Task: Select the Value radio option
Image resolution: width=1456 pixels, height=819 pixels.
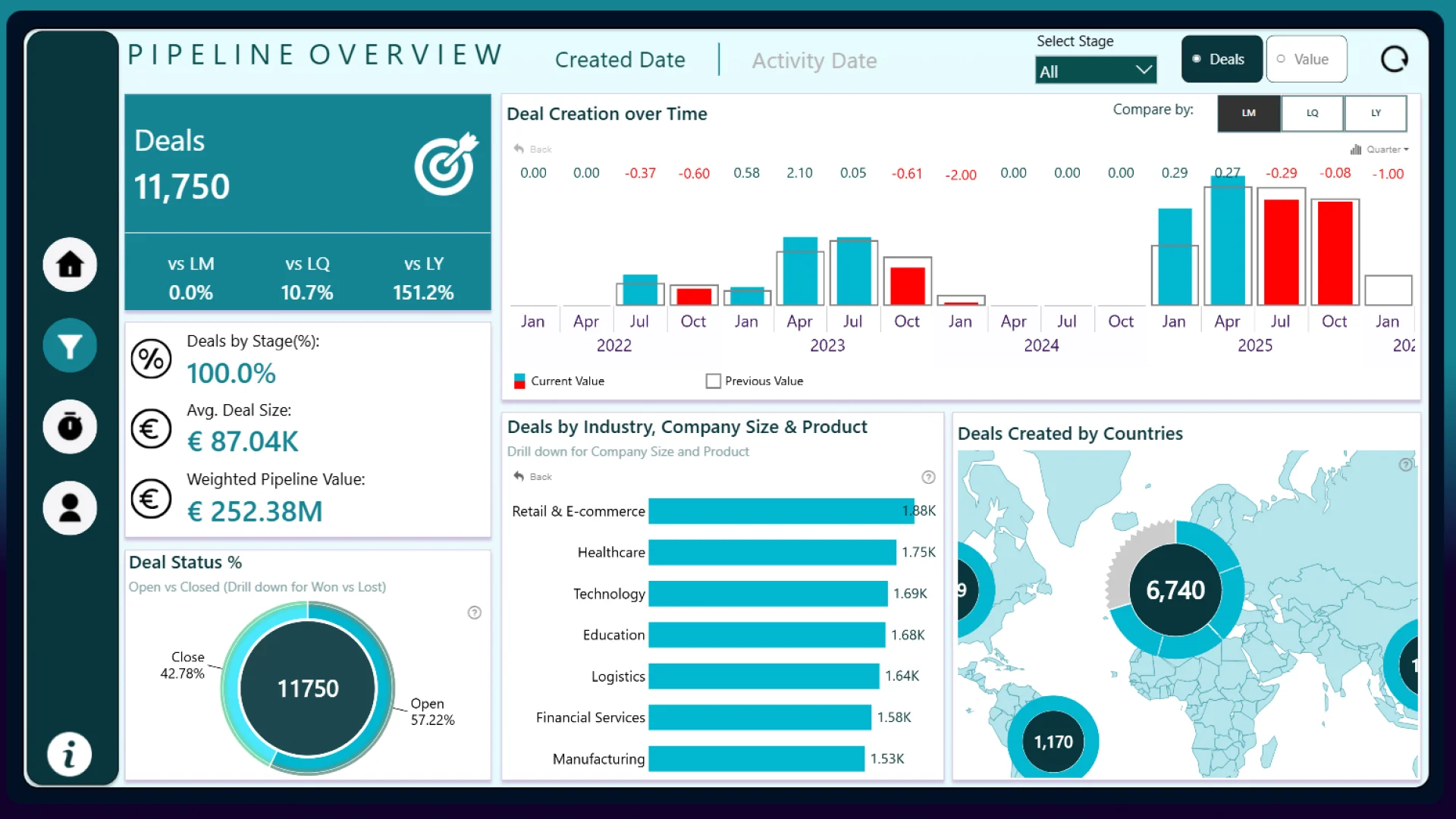Action: [1306, 59]
